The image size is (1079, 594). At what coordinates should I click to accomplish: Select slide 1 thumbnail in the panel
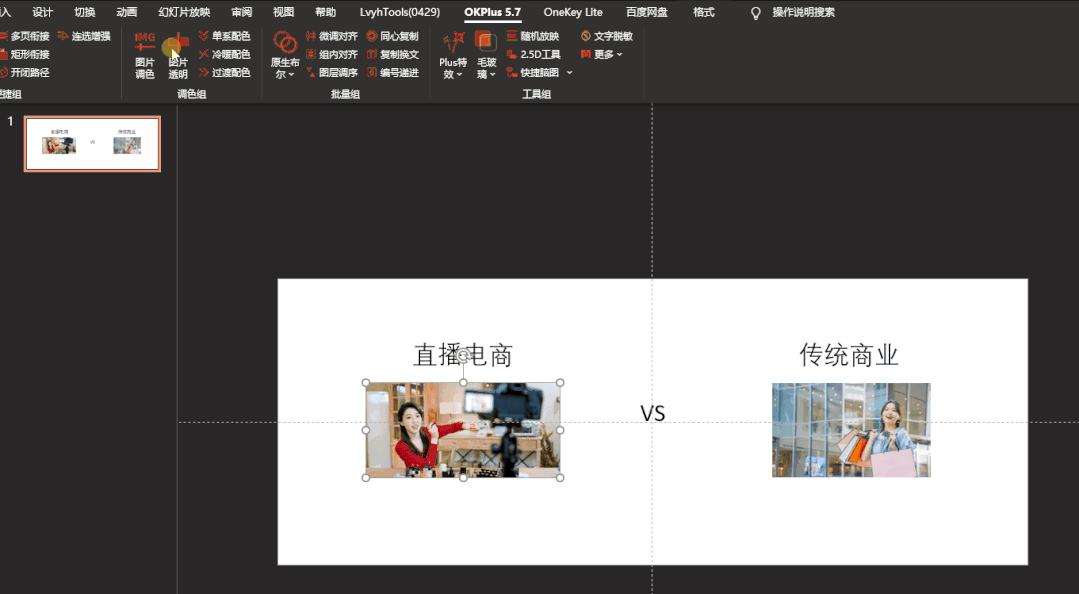(92, 143)
